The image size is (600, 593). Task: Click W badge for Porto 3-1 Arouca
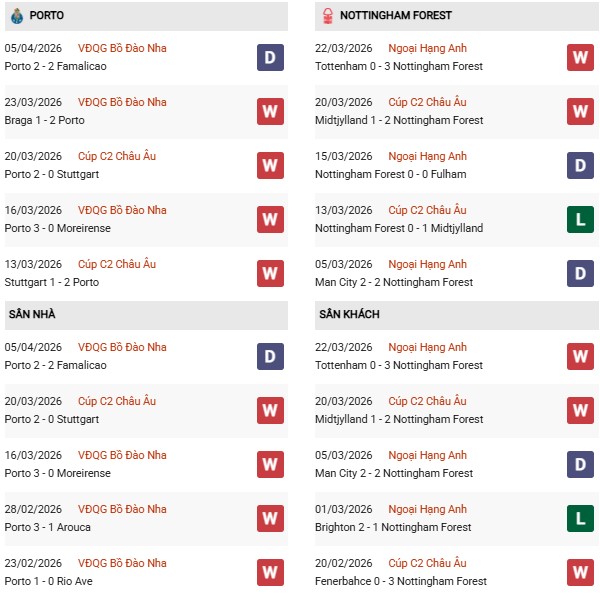pos(269,518)
